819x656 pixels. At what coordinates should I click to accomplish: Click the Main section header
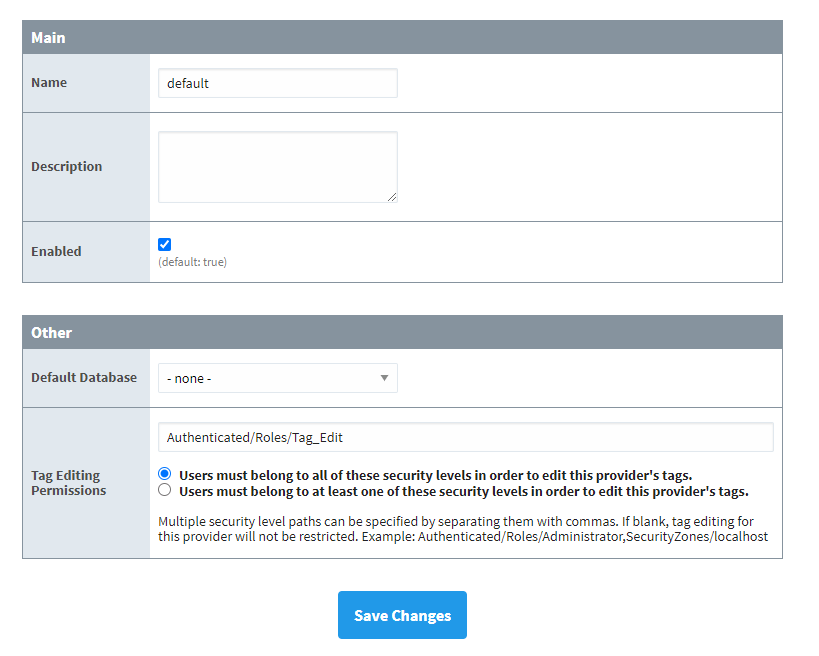coord(48,37)
